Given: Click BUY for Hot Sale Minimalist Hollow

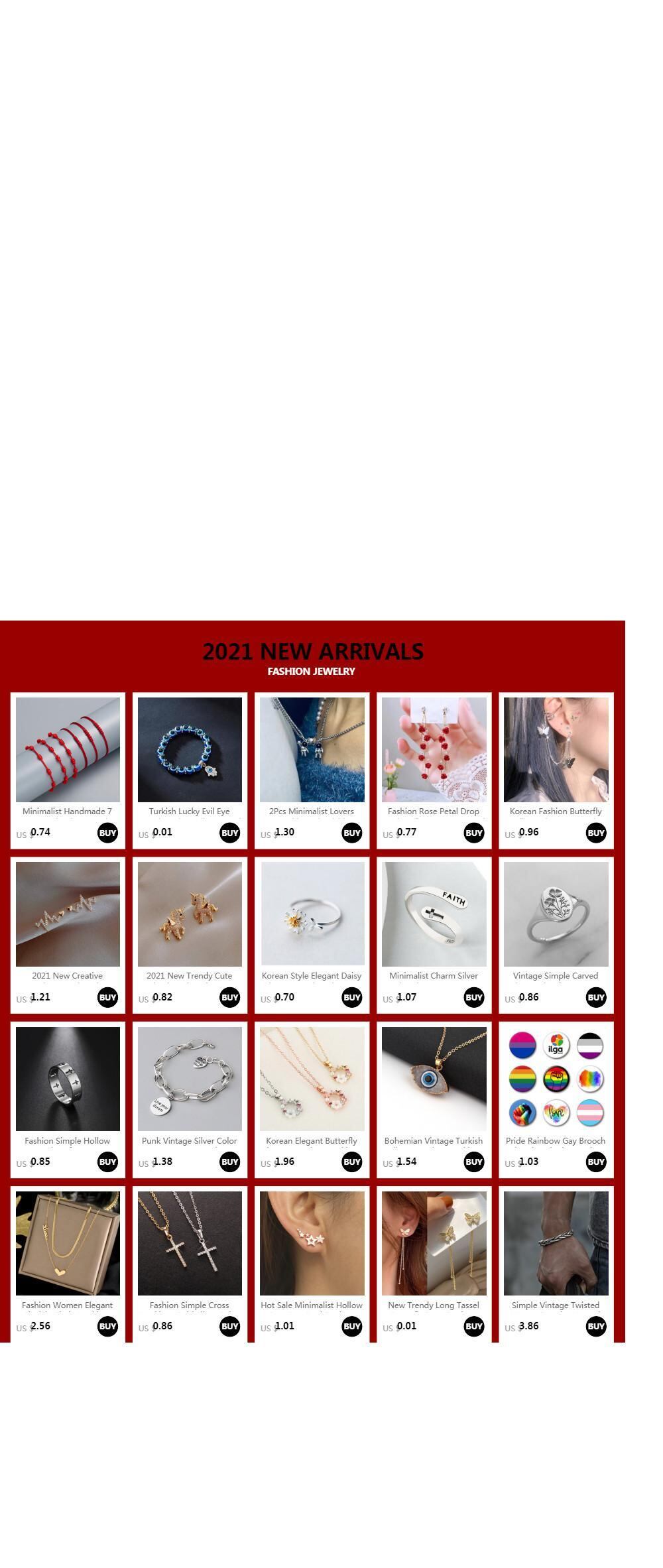Looking at the screenshot, I should 351,1326.
